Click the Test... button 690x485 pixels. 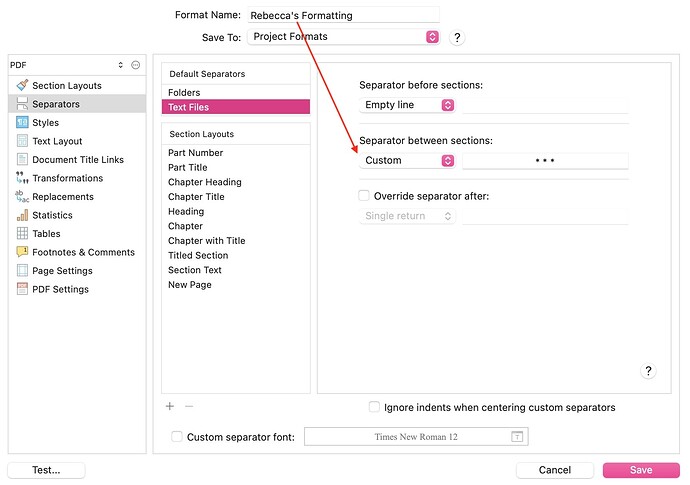pos(46,470)
